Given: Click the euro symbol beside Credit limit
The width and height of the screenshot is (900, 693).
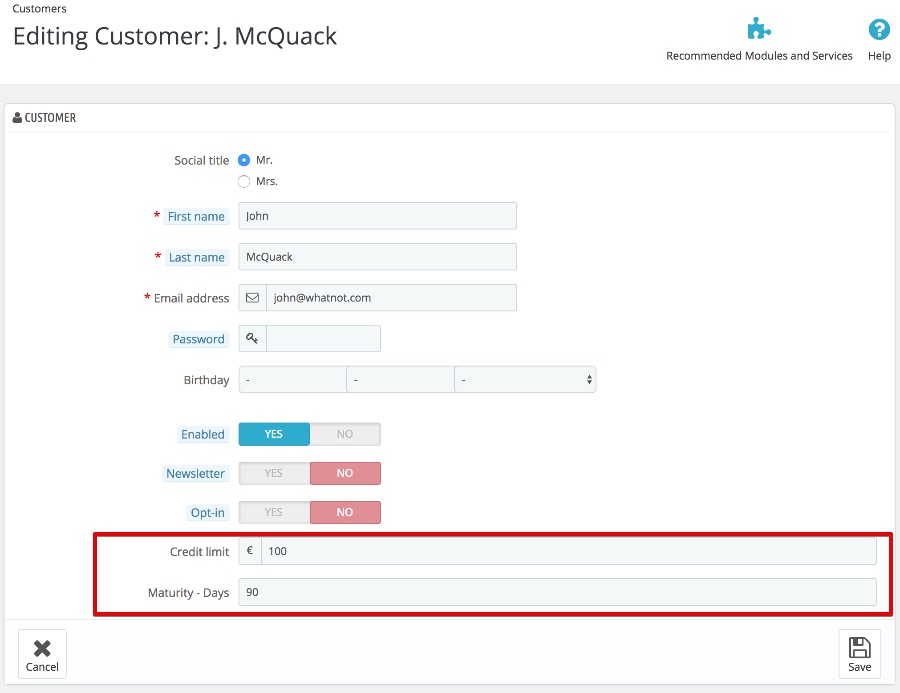Looking at the screenshot, I should coord(249,551).
